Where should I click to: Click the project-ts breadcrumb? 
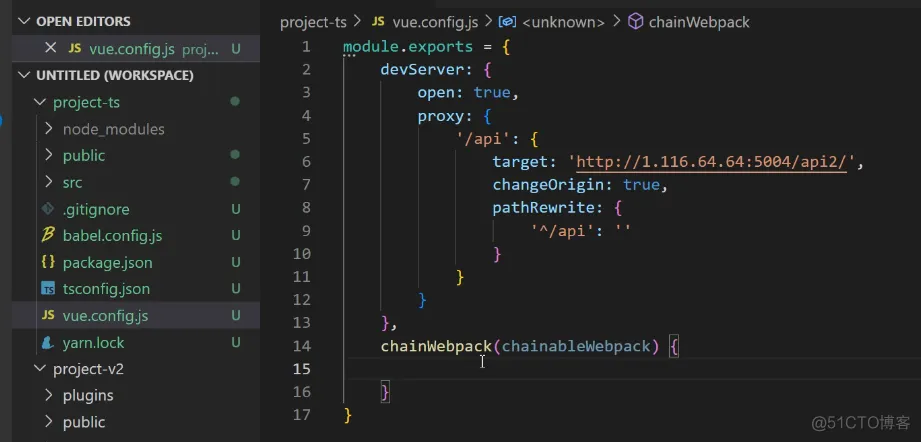click(313, 23)
